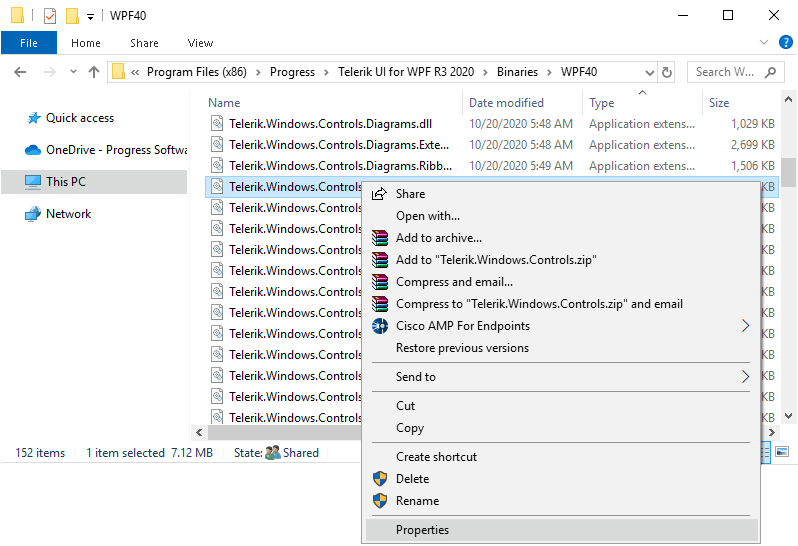The image size is (798, 546).
Task: Click the shield icon next to Delete
Action: click(x=380, y=479)
